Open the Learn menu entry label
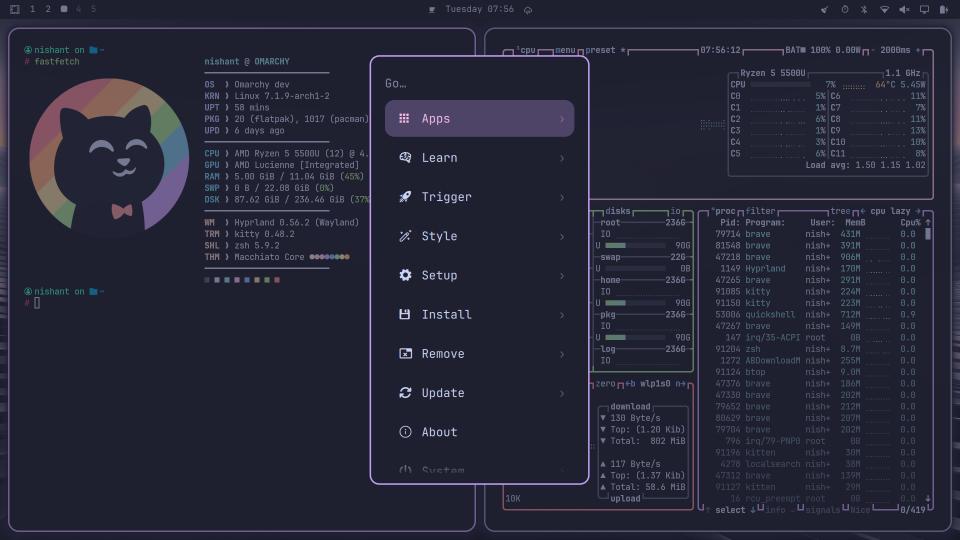Viewport: 960px width, 540px height. point(440,158)
